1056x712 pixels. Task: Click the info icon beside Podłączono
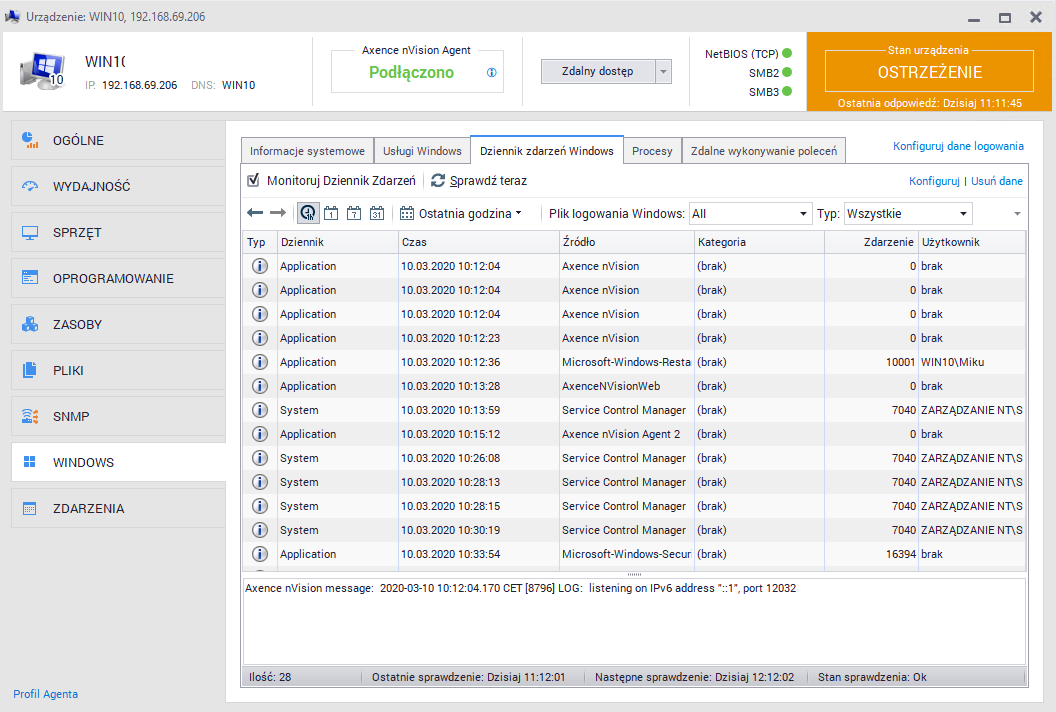[491, 73]
